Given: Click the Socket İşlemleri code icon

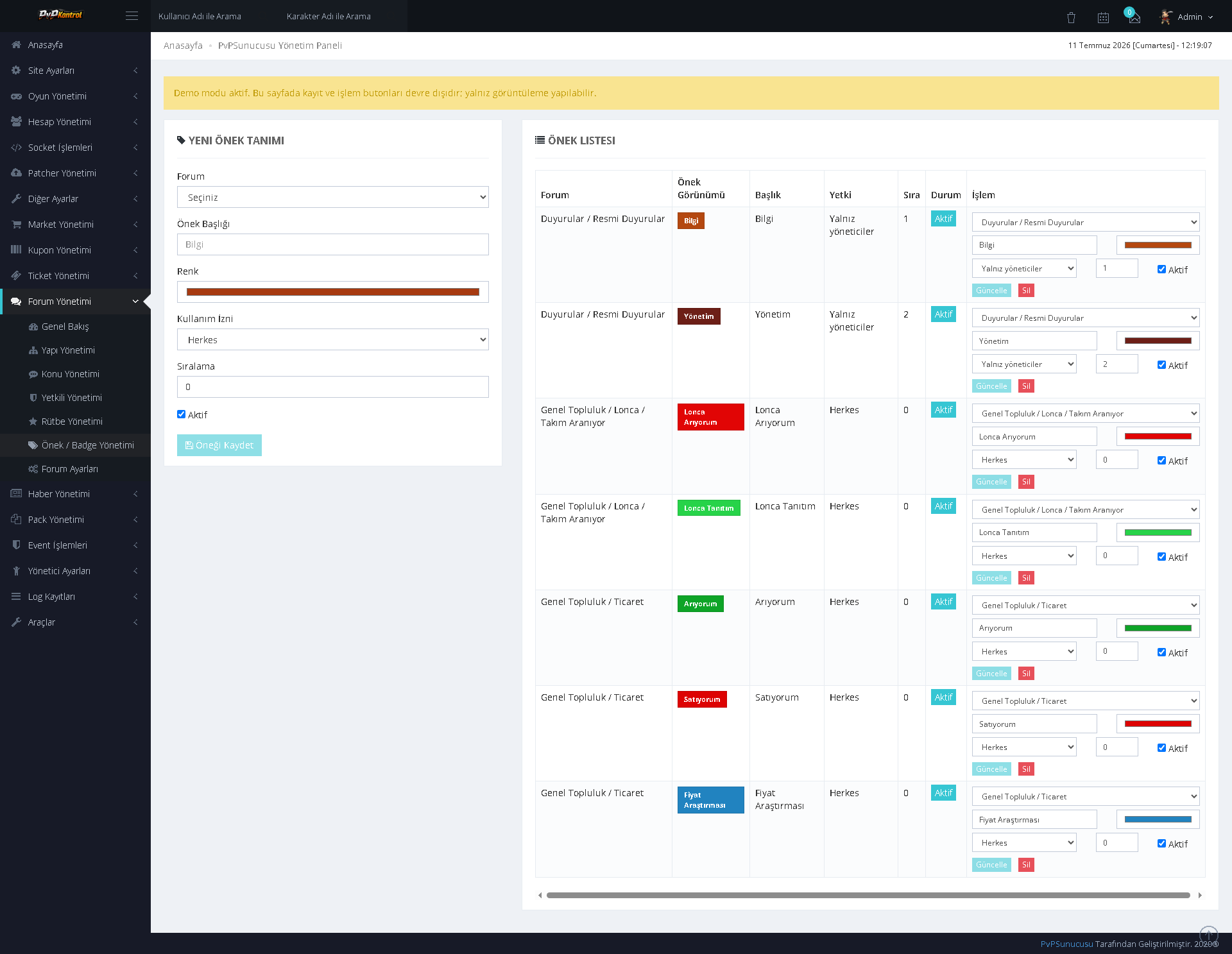Looking at the screenshot, I should pyautogui.click(x=16, y=148).
